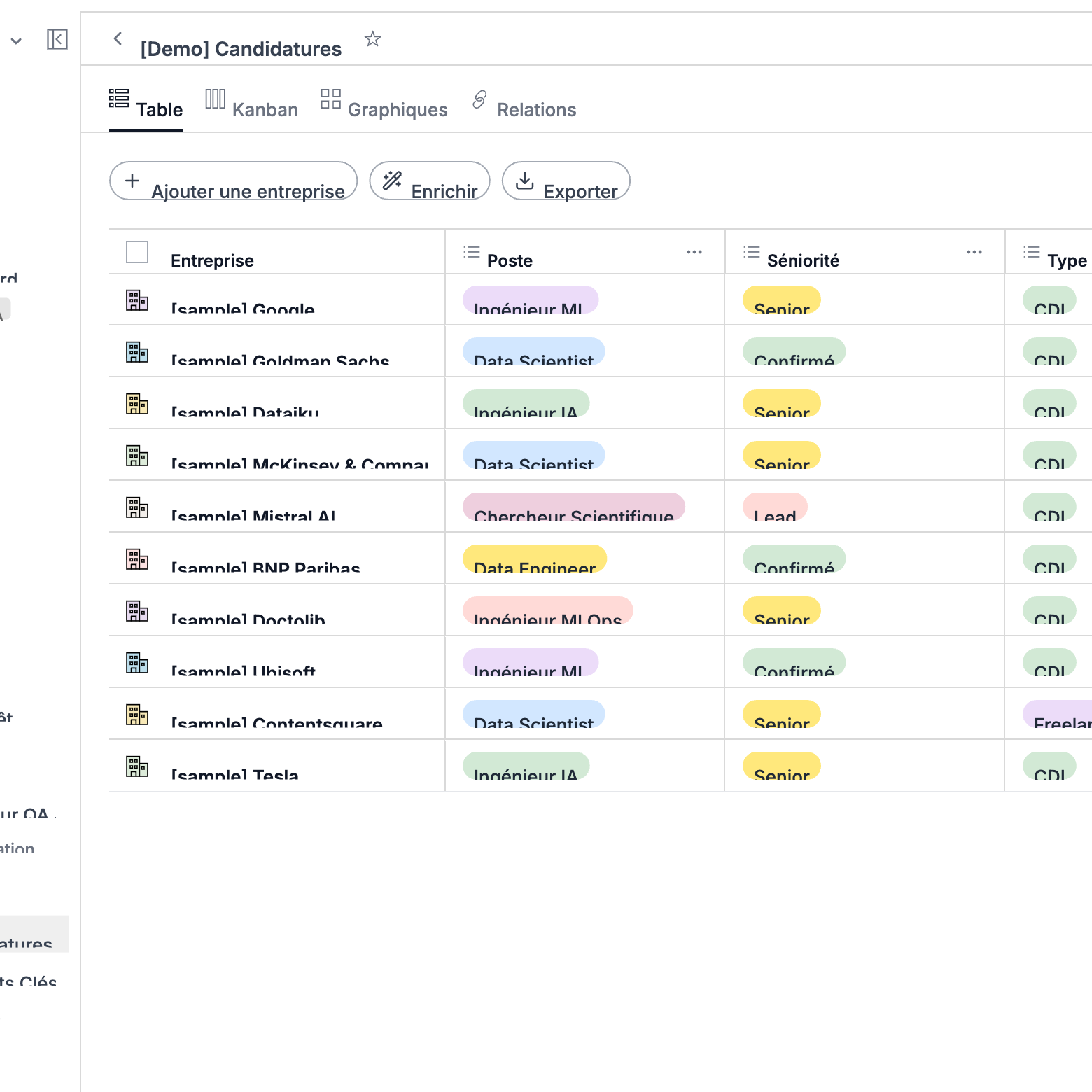Switch to the Kanban tab
The width and height of the screenshot is (1092, 1092).
pyautogui.click(x=252, y=109)
